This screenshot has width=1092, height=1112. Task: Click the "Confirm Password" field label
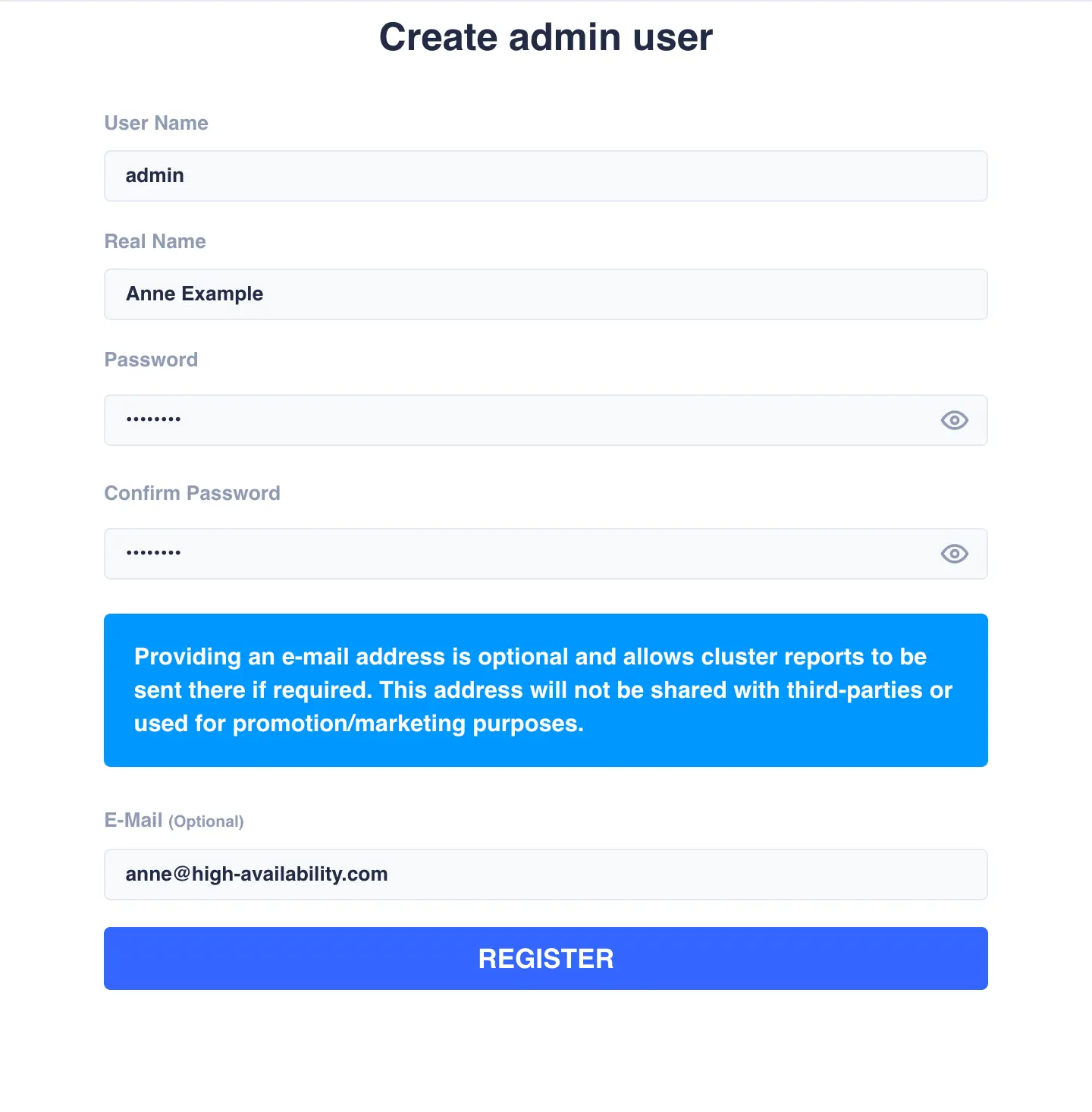click(192, 493)
